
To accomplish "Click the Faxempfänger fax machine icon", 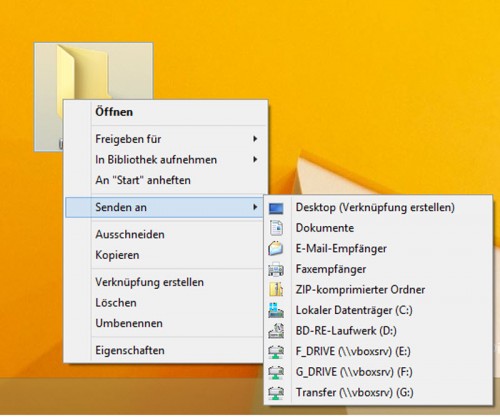I will pyautogui.click(x=276, y=269).
